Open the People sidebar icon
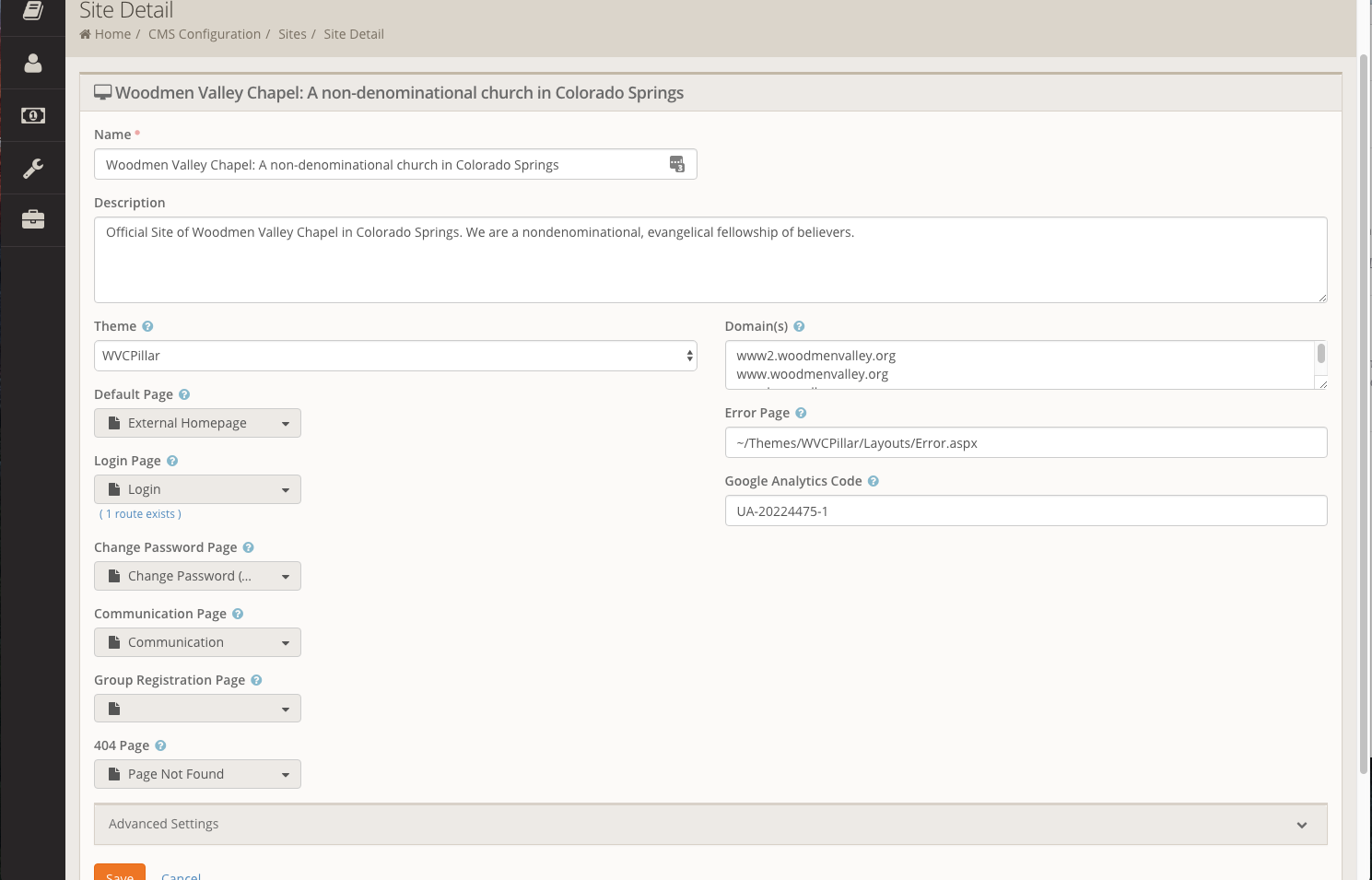This screenshot has height=880, width=1372. pos(32,63)
